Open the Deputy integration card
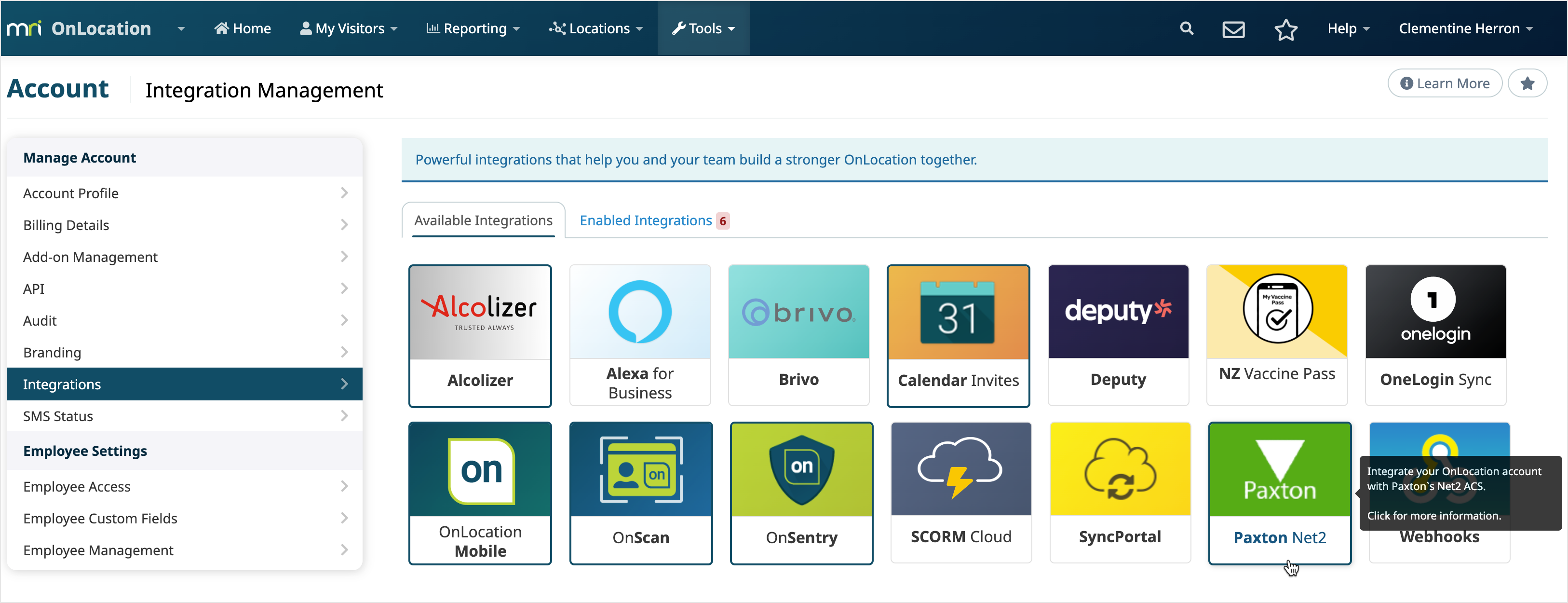Image resolution: width=1568 pixels, height=603 pixels. (x=1118, y=336)
